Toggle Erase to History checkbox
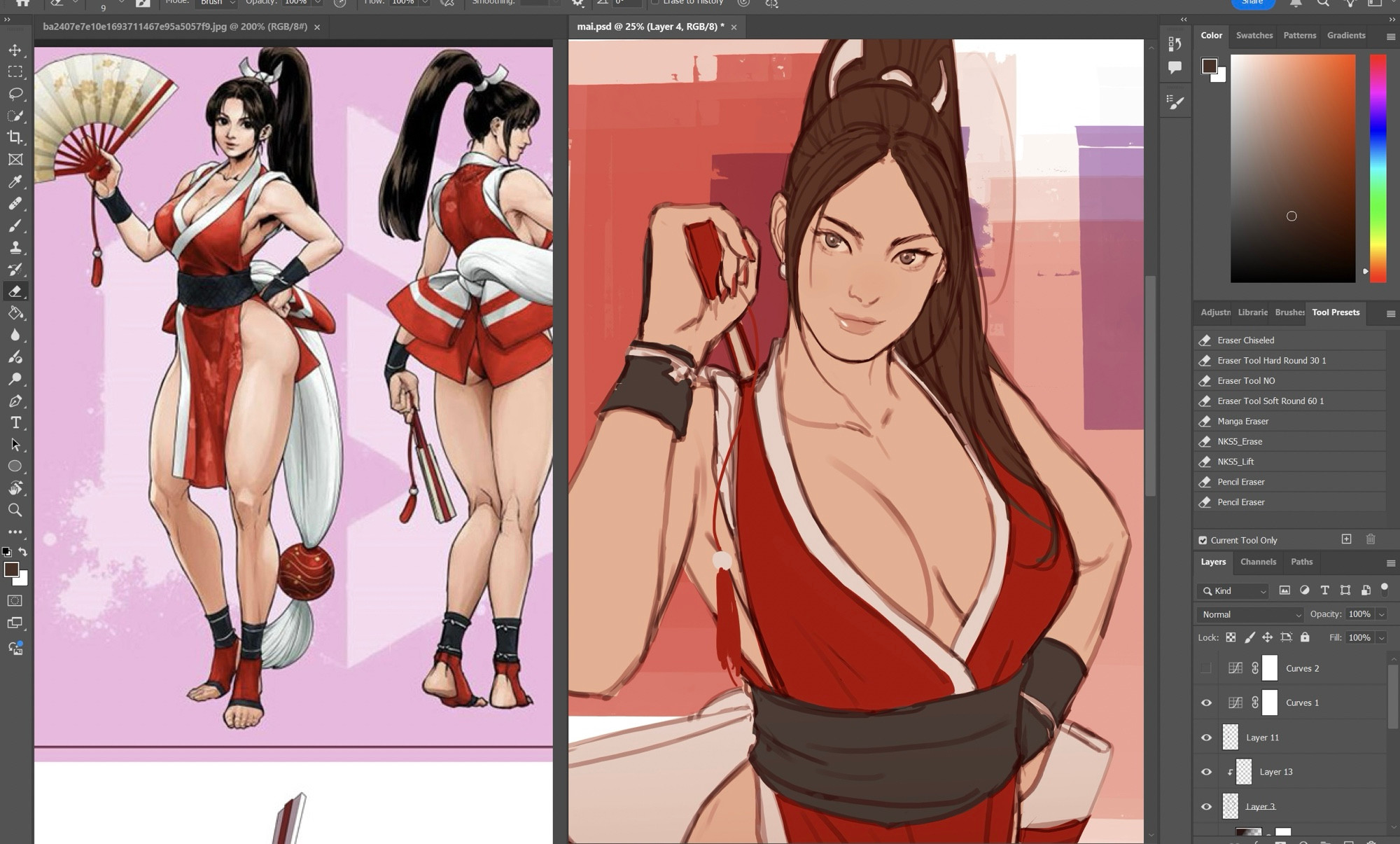 (x=655, y=2)
